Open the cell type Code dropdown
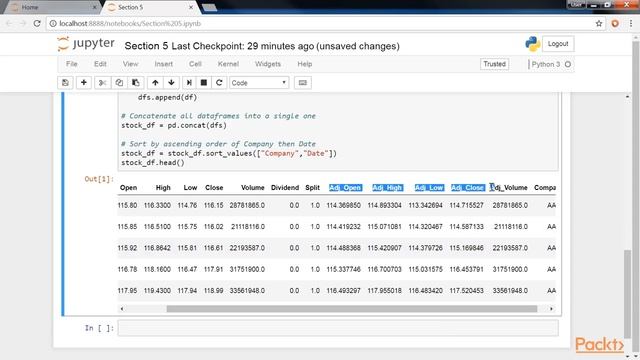The height and width of the screenshot is (360, 640). pos(259,83)
